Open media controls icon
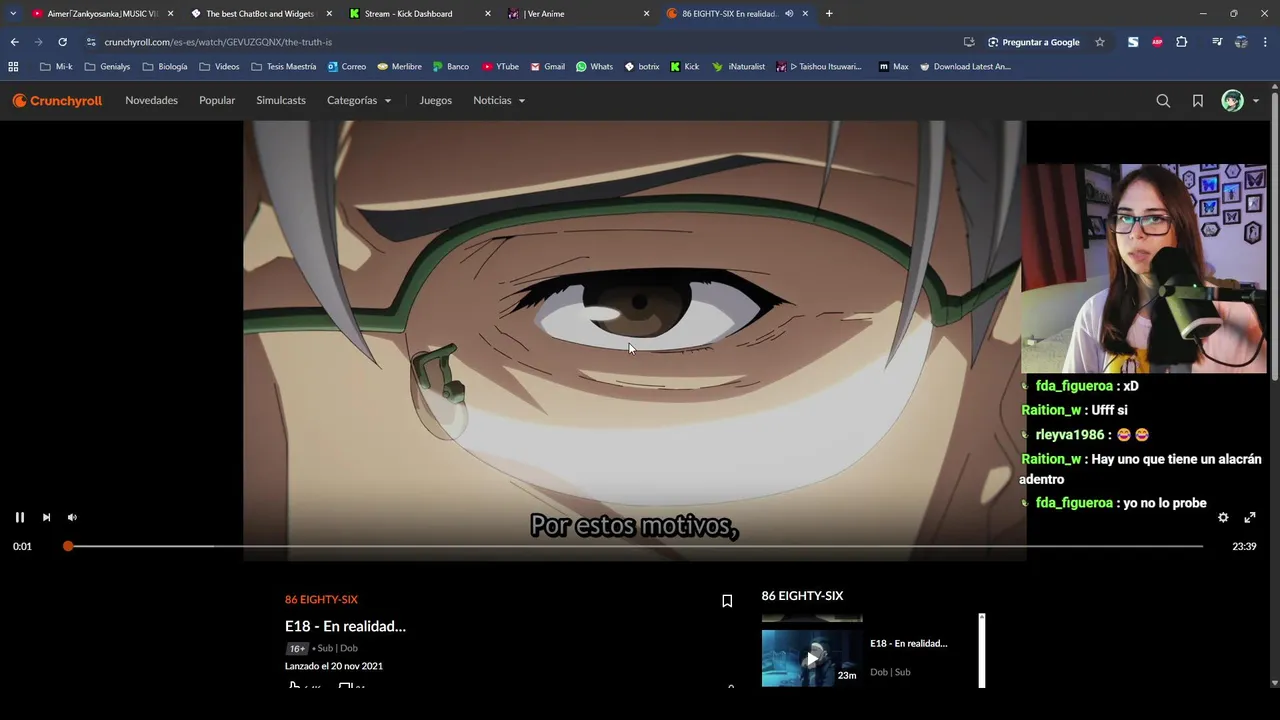The width and height of the screenshot is (1280, 720). pyautogui.click(x=1216, y=42)
